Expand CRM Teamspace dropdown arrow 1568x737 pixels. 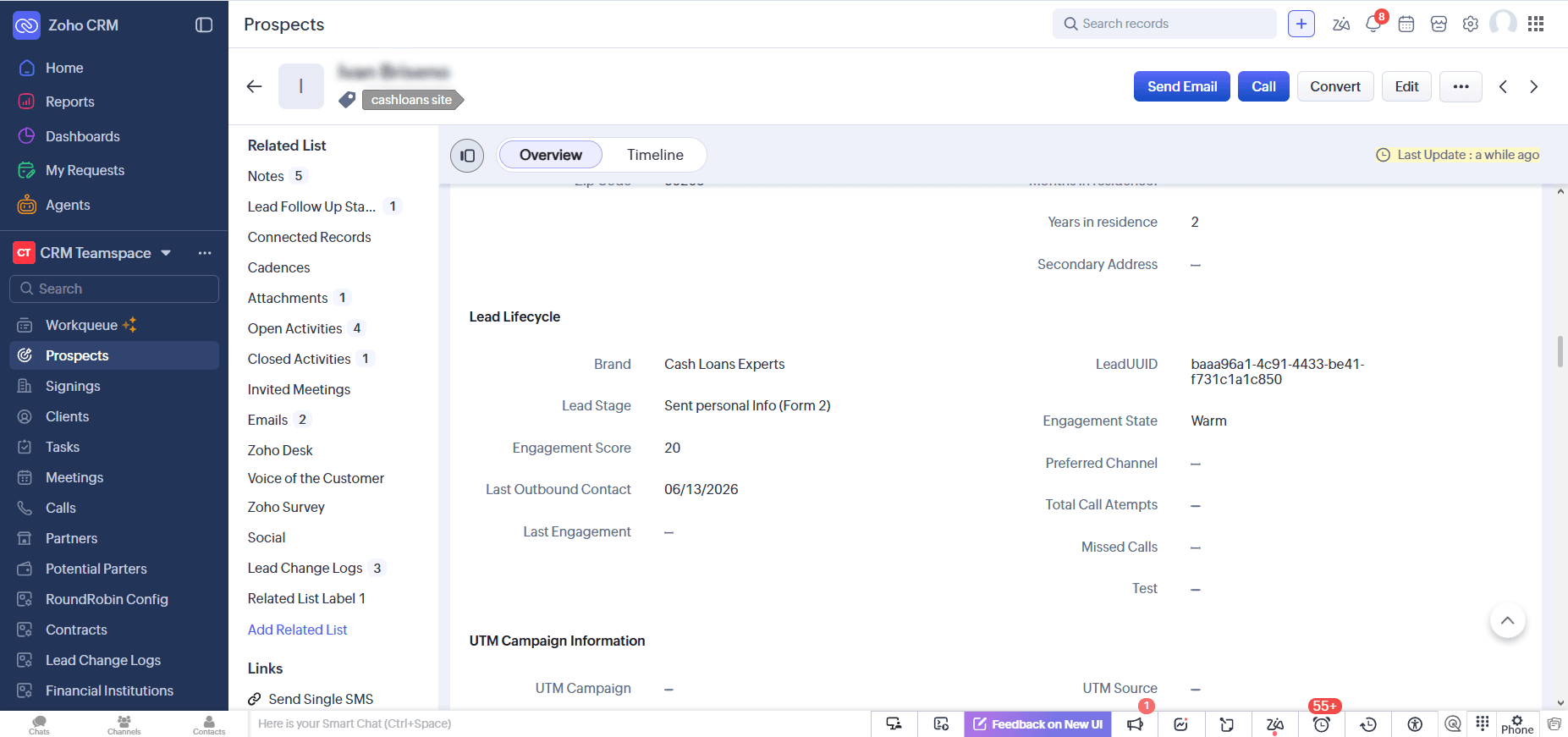point(166,253)
